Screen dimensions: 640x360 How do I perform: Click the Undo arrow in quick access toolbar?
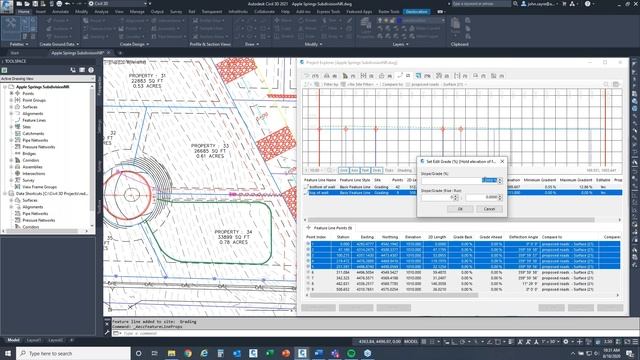67,4
